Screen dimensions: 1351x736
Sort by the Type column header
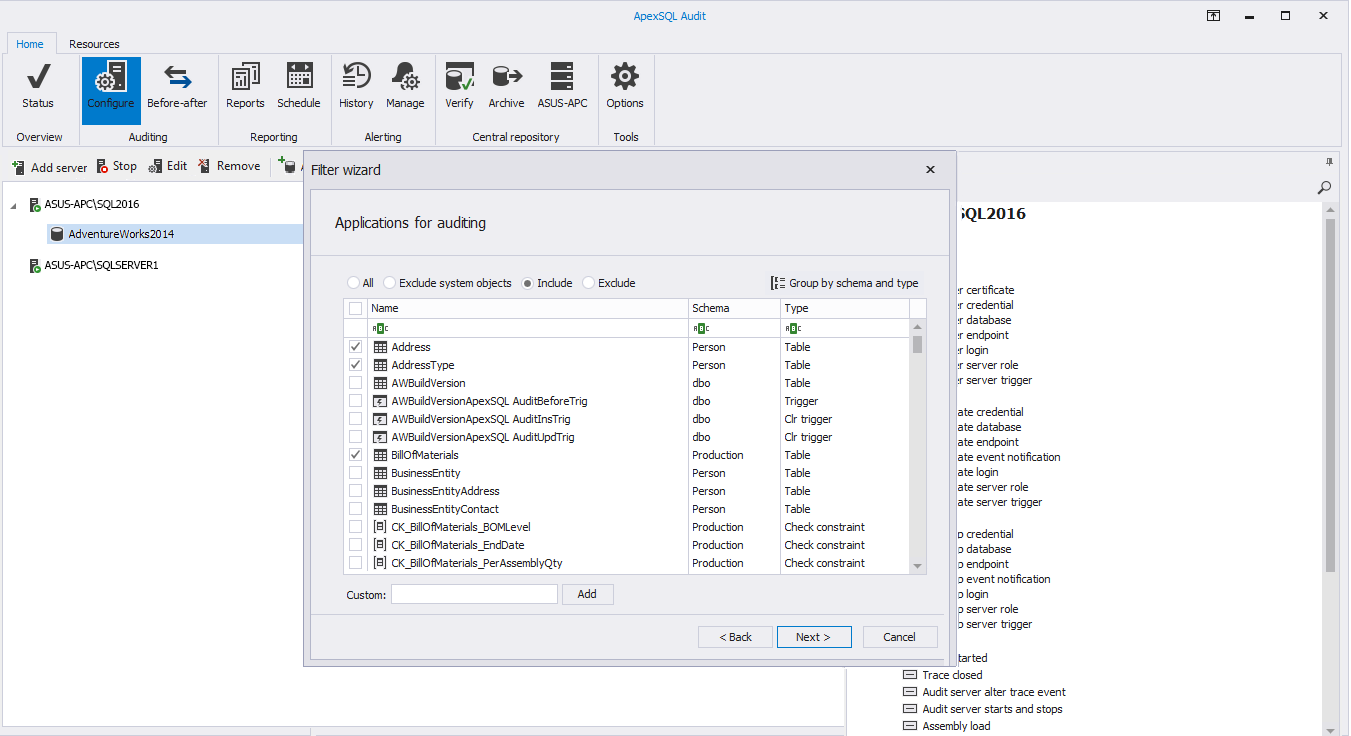[845, 309]
